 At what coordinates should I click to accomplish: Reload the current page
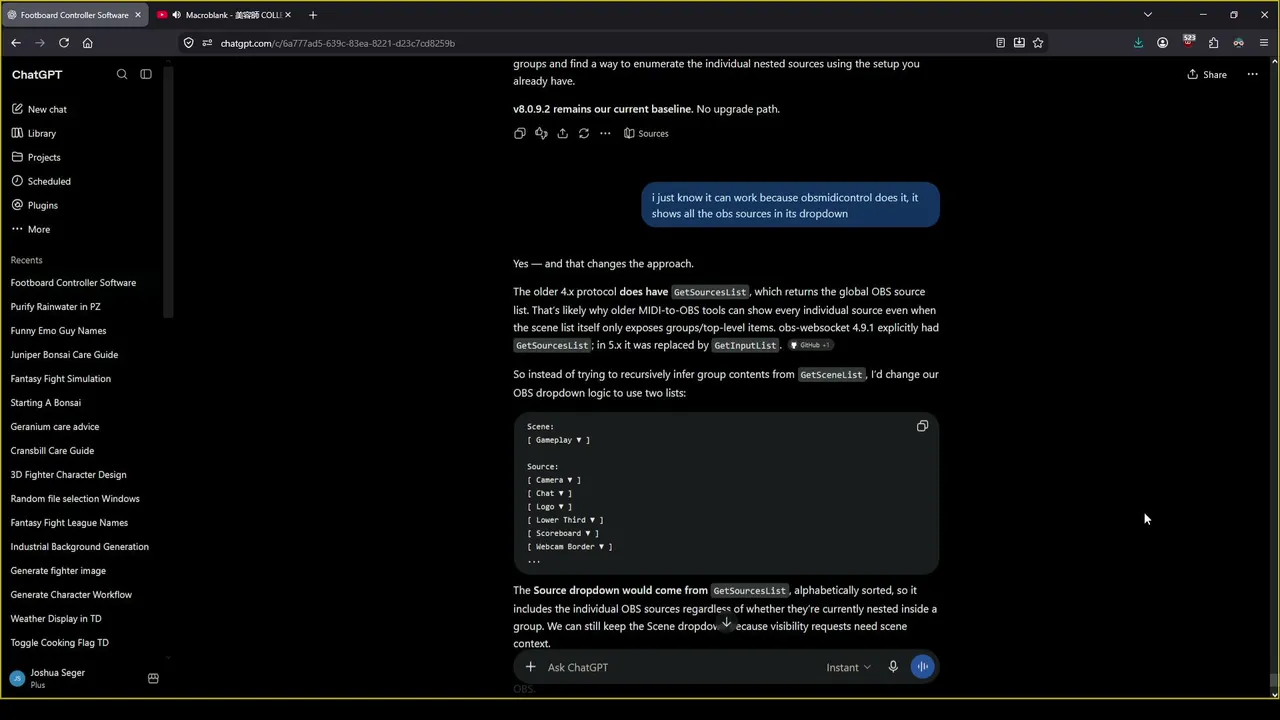pyautogui.click(x=64, y=43)
